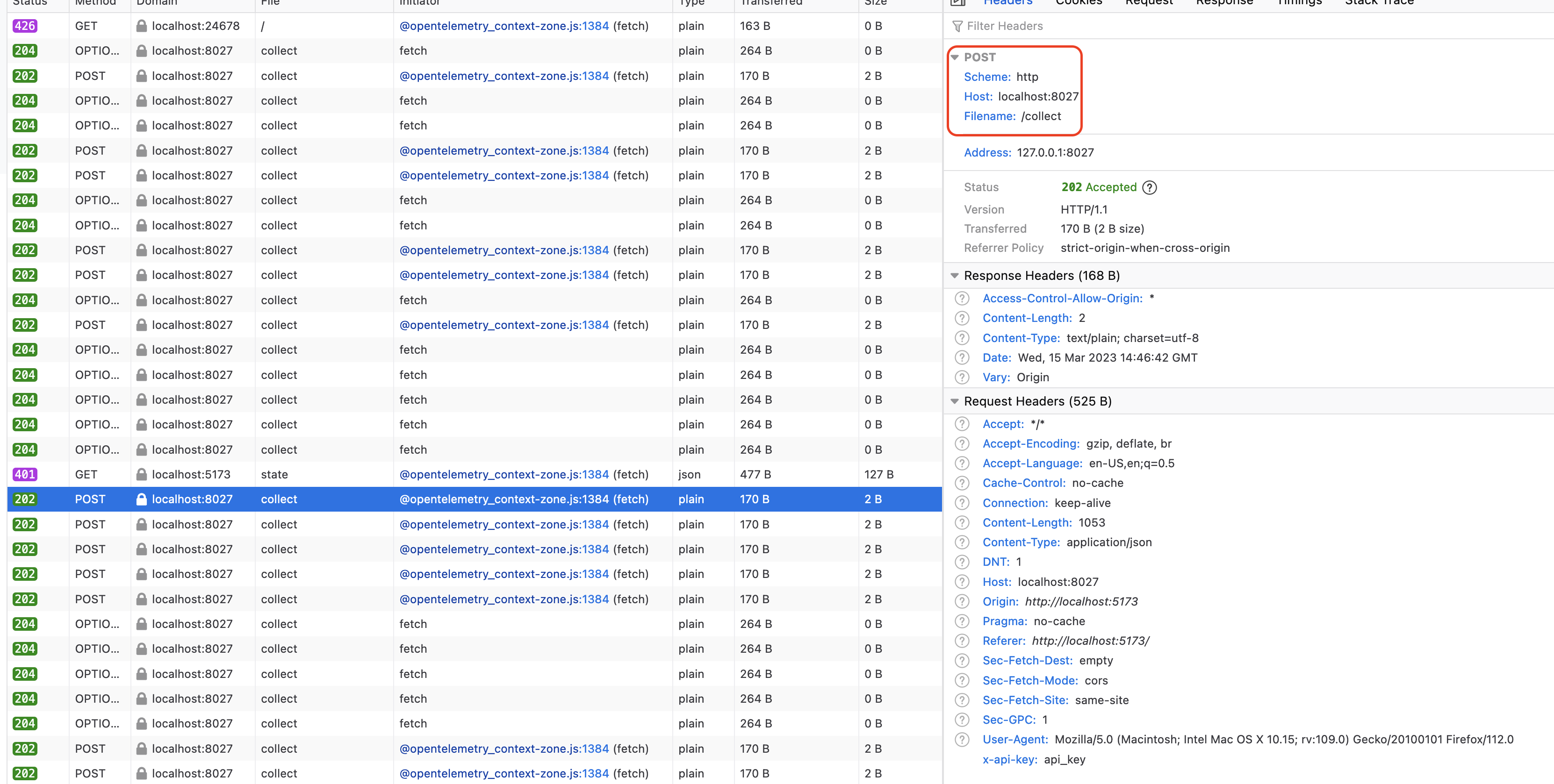This screenshot has width=1554, height=784.
Task: Click the lock icon next to localhost:5173
Action: click(x=143, y=475)
